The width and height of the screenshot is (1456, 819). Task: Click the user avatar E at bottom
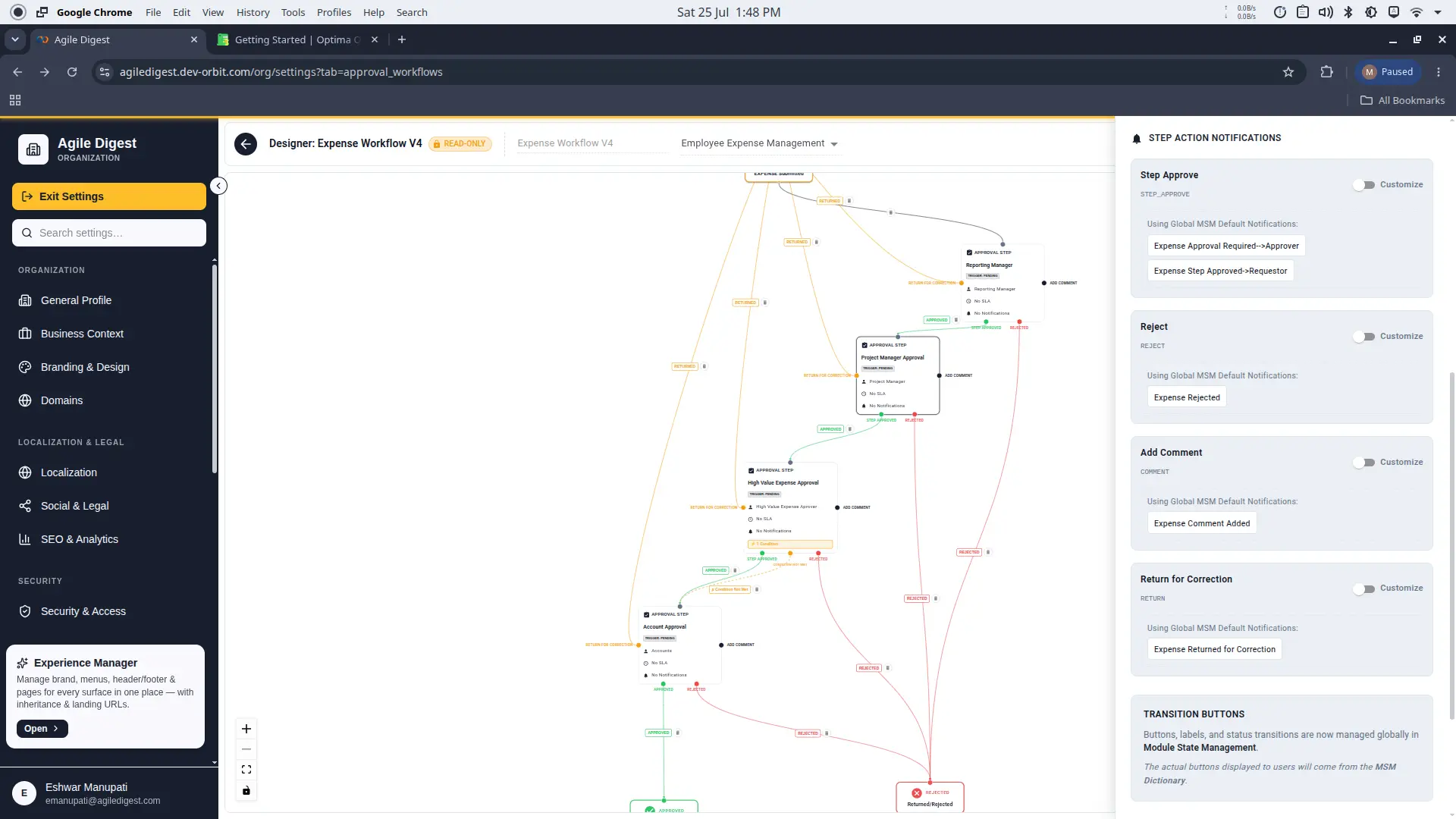tap(24, 793)
